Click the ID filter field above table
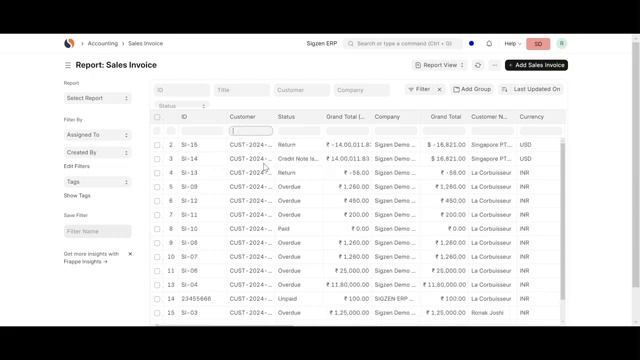 pyautogui.click(x=182, y=90)
